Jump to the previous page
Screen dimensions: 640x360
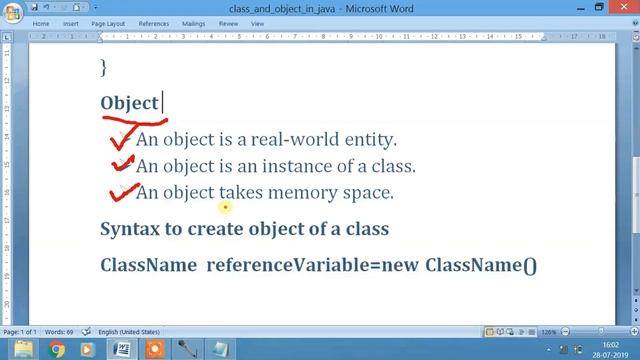pyautogui.click(x=636, y=301)
